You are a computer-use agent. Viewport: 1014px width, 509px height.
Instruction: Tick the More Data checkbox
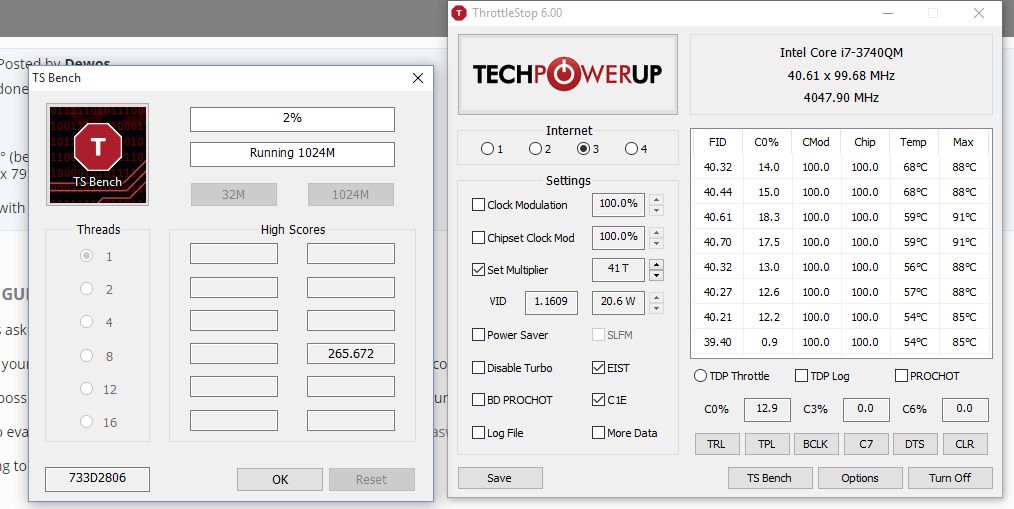click(598, 433)
